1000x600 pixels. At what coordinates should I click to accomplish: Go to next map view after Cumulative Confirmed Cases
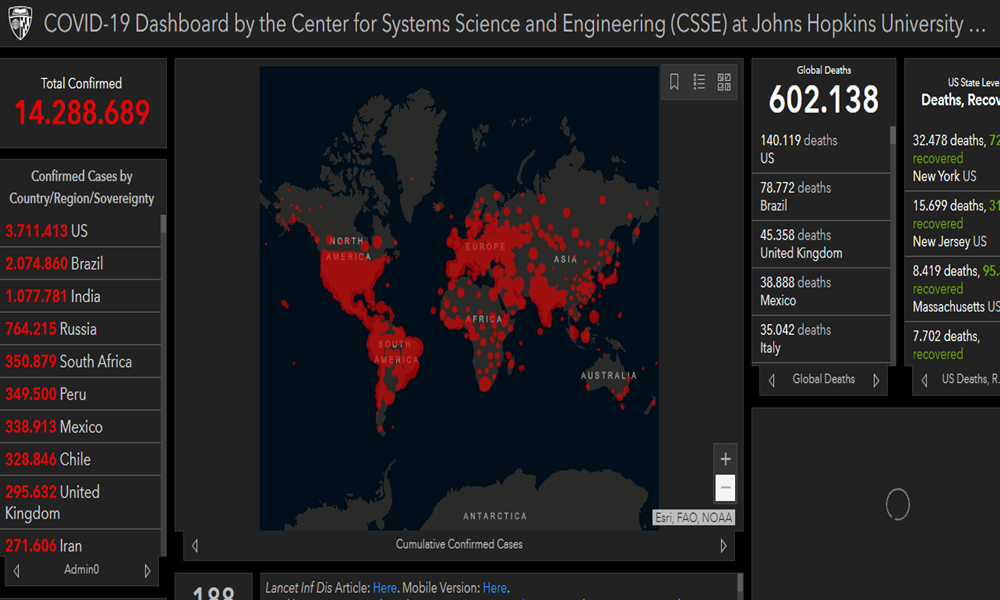coord(723,546)
